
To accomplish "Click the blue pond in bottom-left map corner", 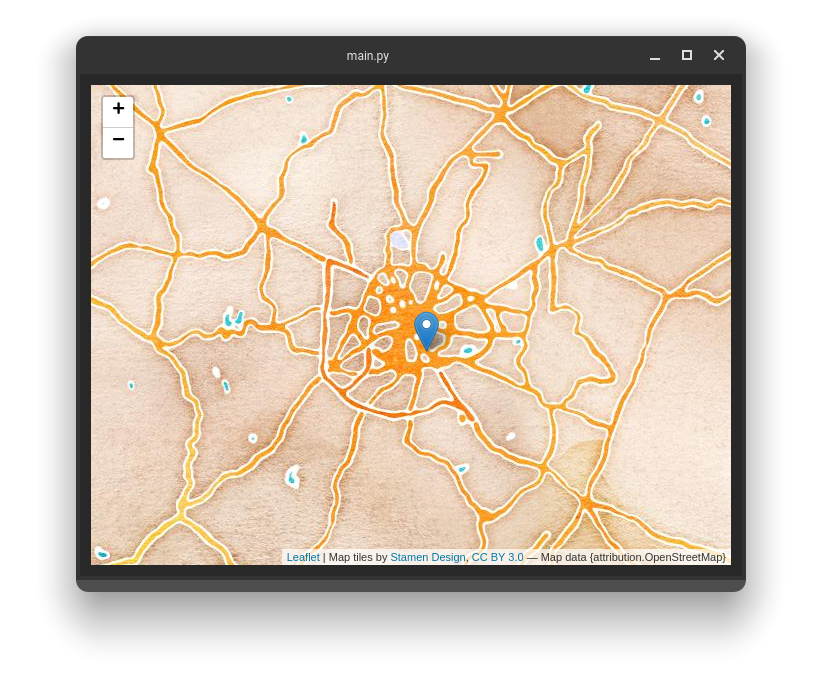I will pos(101,553).
